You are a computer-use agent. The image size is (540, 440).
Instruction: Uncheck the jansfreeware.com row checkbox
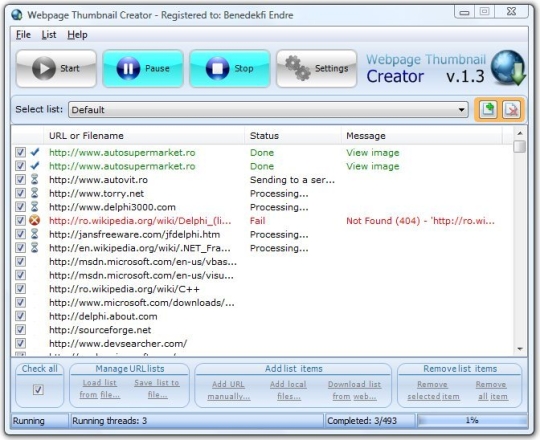click(20, 234)
